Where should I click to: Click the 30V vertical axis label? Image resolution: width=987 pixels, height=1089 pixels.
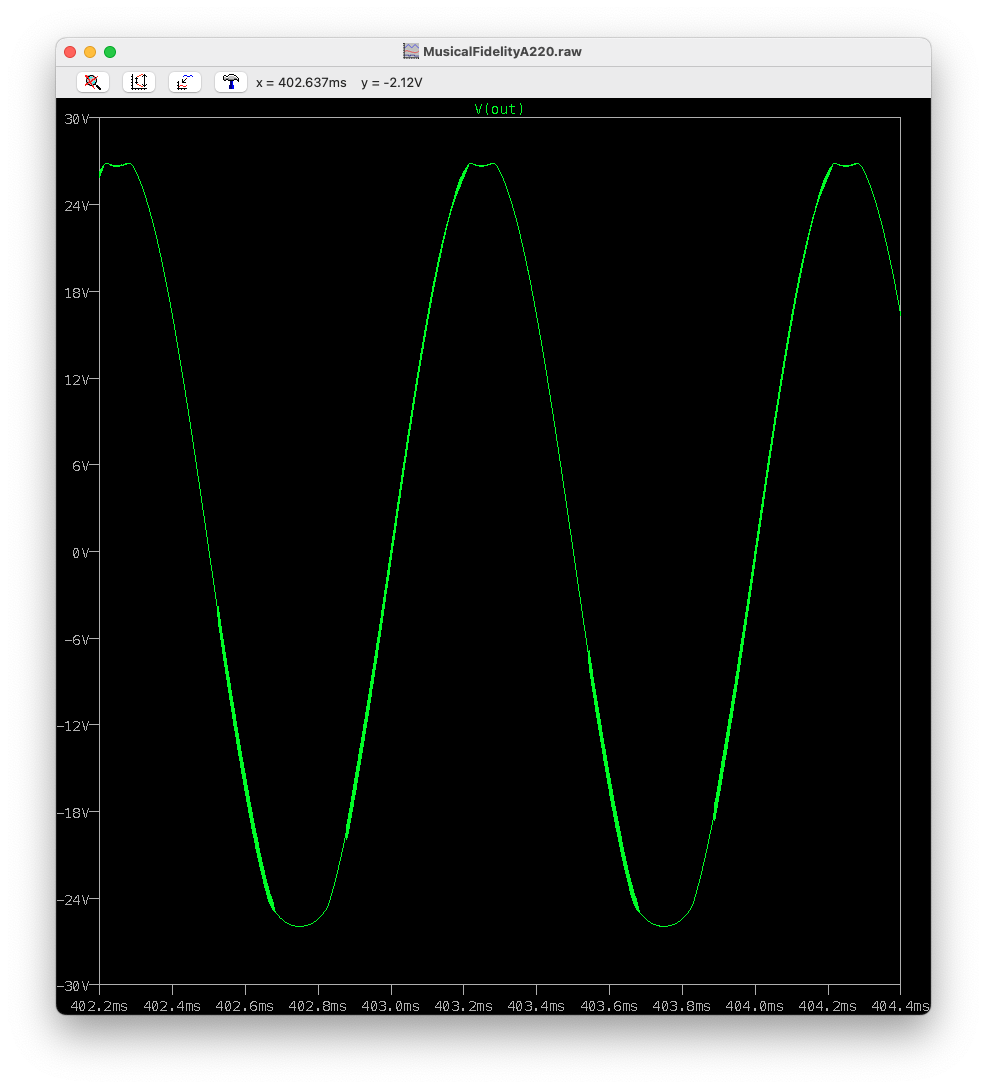tap(76, 119)
